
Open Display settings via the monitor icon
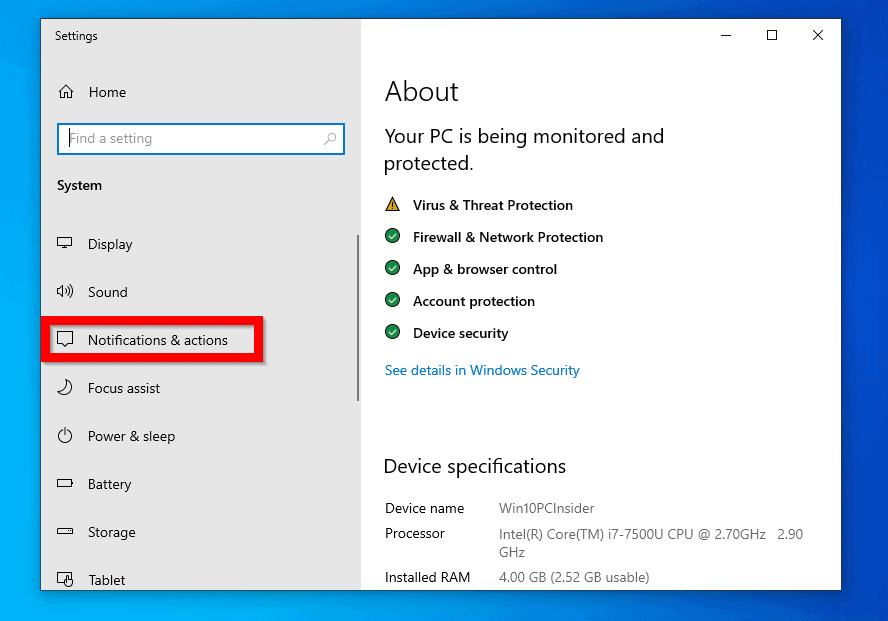(64, 244)
